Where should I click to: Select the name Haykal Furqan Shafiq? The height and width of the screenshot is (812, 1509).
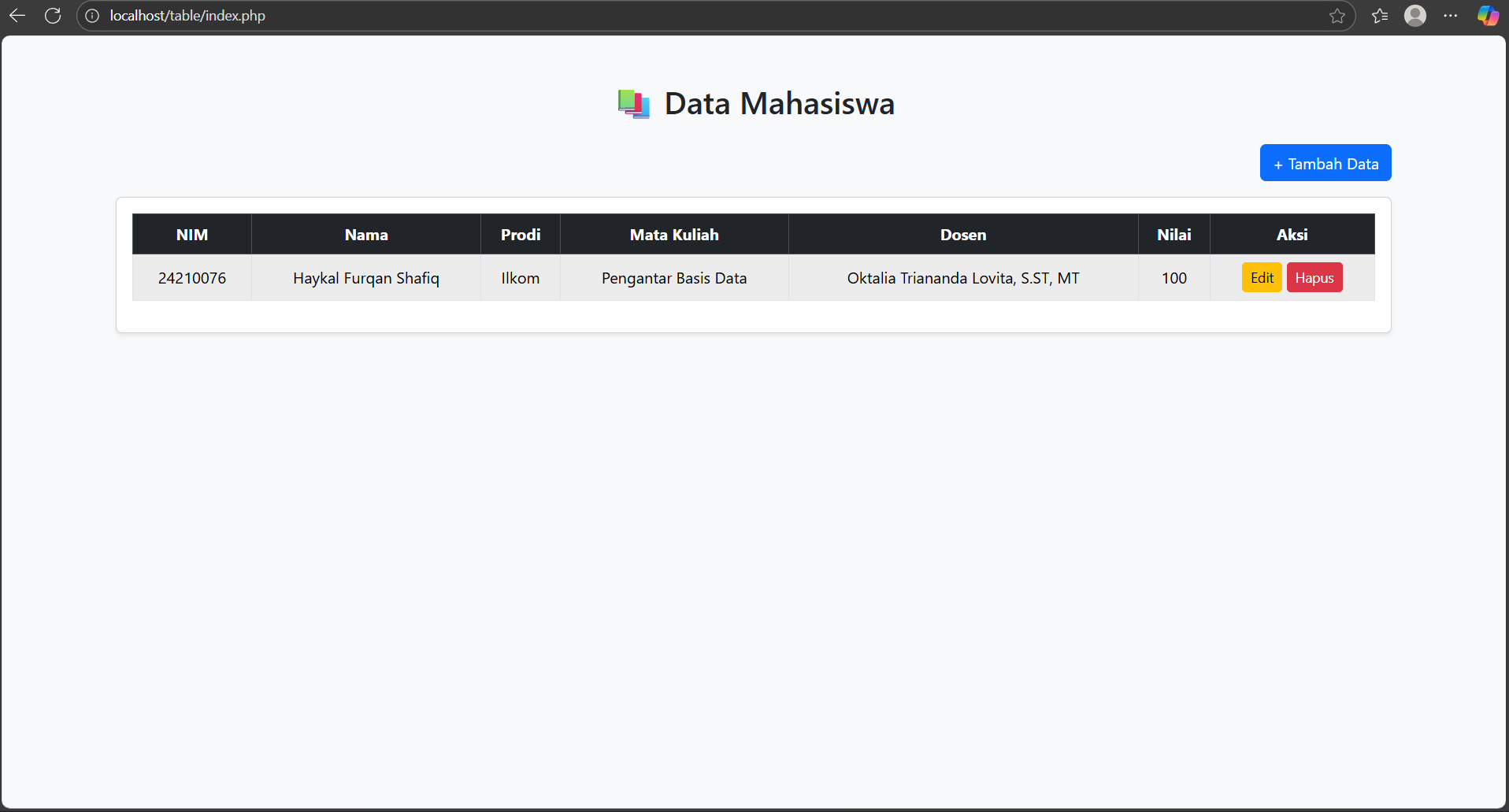click(x=366, y=278)
